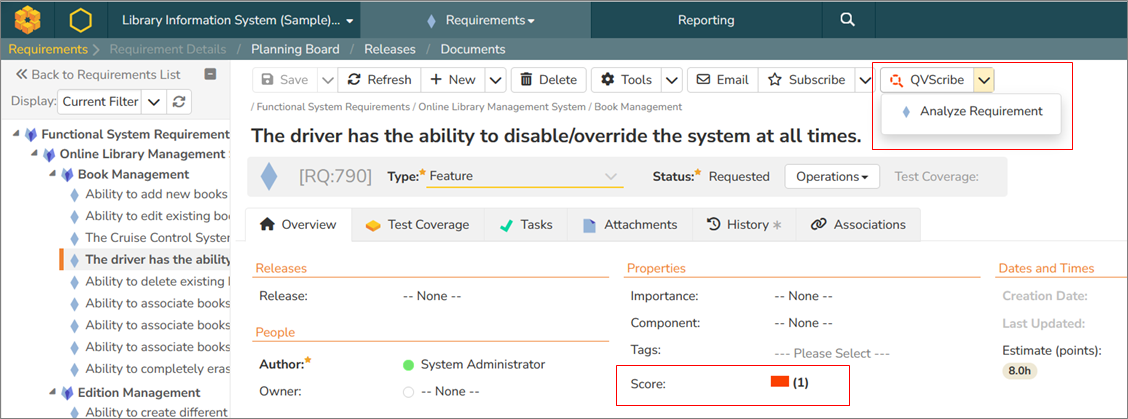Open the hexagon workspace icon
Image resolution: width=1128 pixels, height=419 pixels.
(x=80, y=20)
